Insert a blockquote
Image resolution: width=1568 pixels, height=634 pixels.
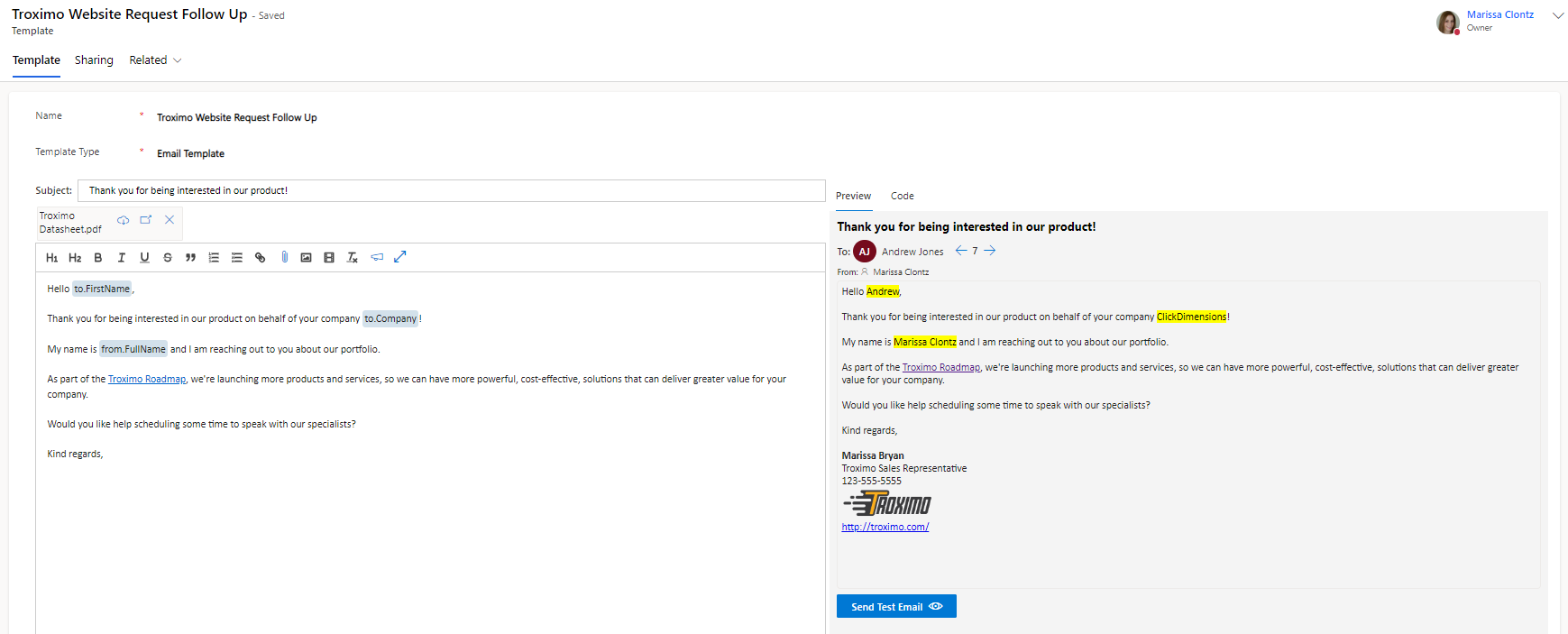pos(190,258)
